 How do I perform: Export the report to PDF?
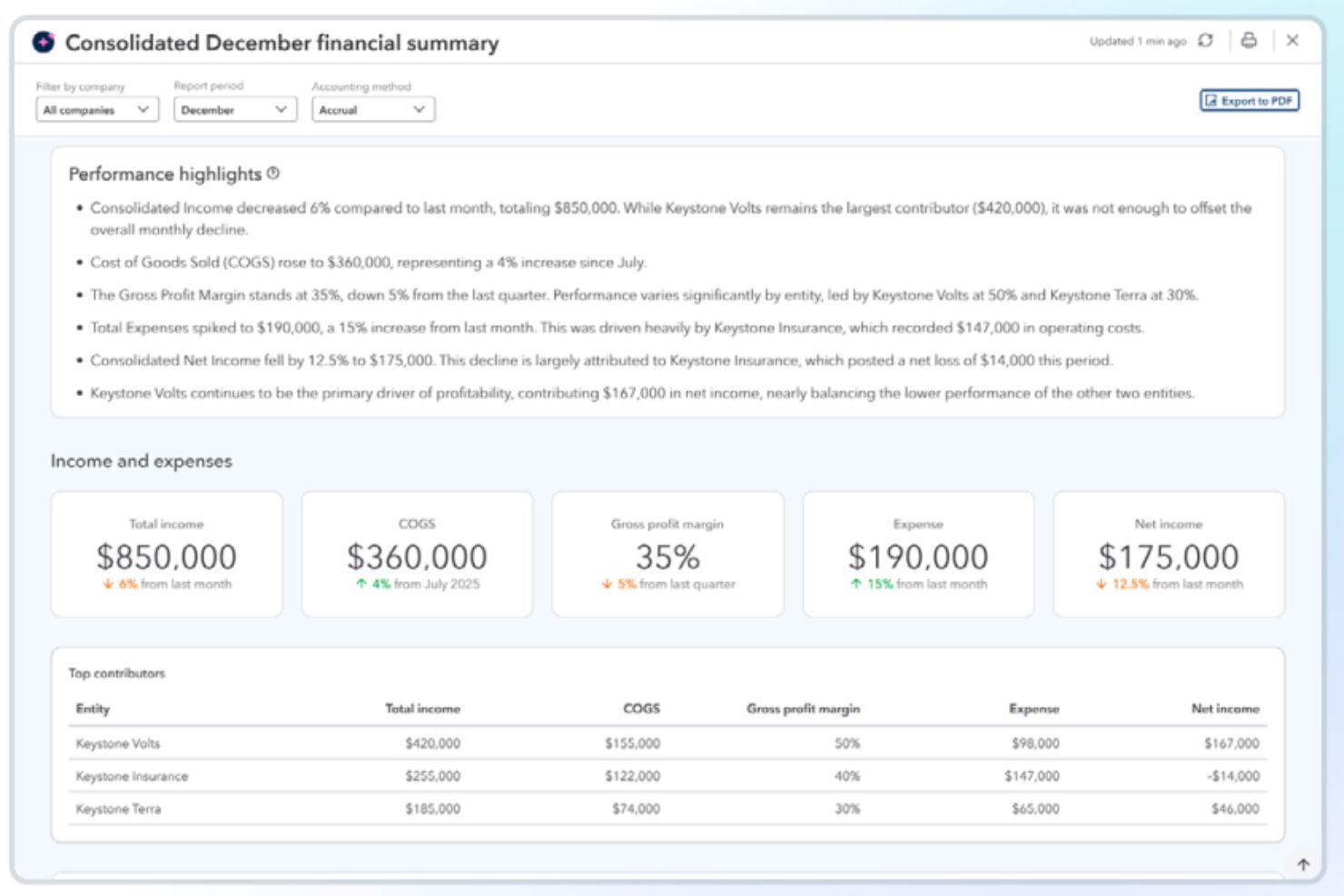coord(1250,101)
